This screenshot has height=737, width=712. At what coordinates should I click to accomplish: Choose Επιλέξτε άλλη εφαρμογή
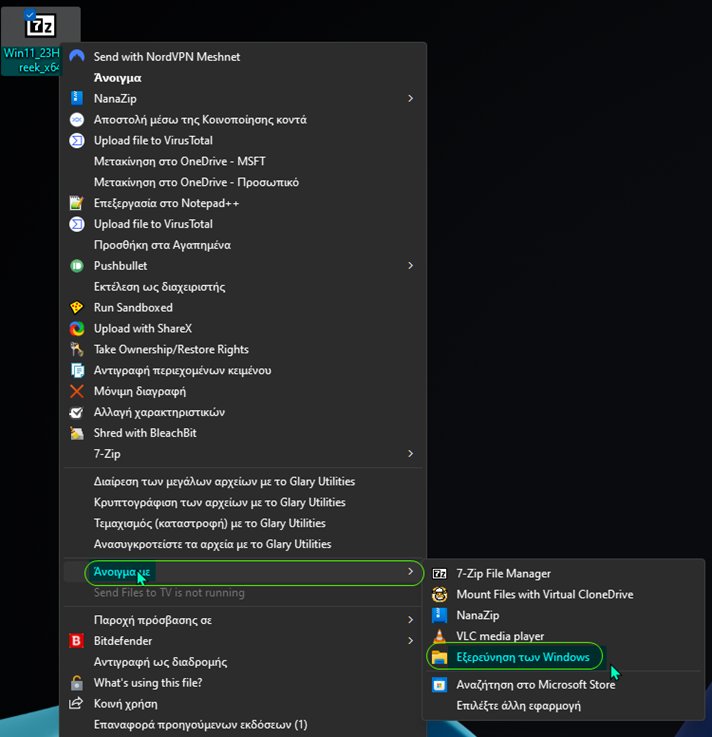pos(518,706)
